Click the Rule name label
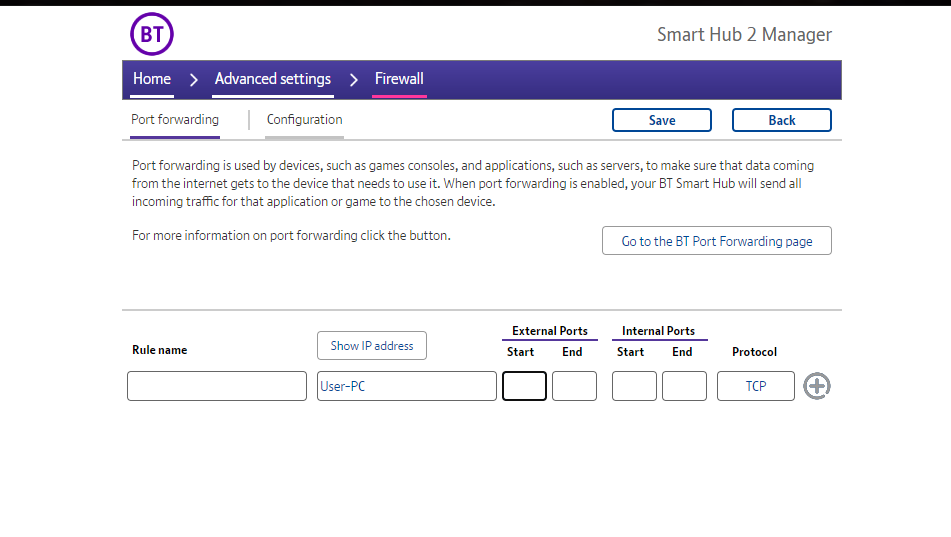This screenshot has height=537, width=951. [160, 350]
